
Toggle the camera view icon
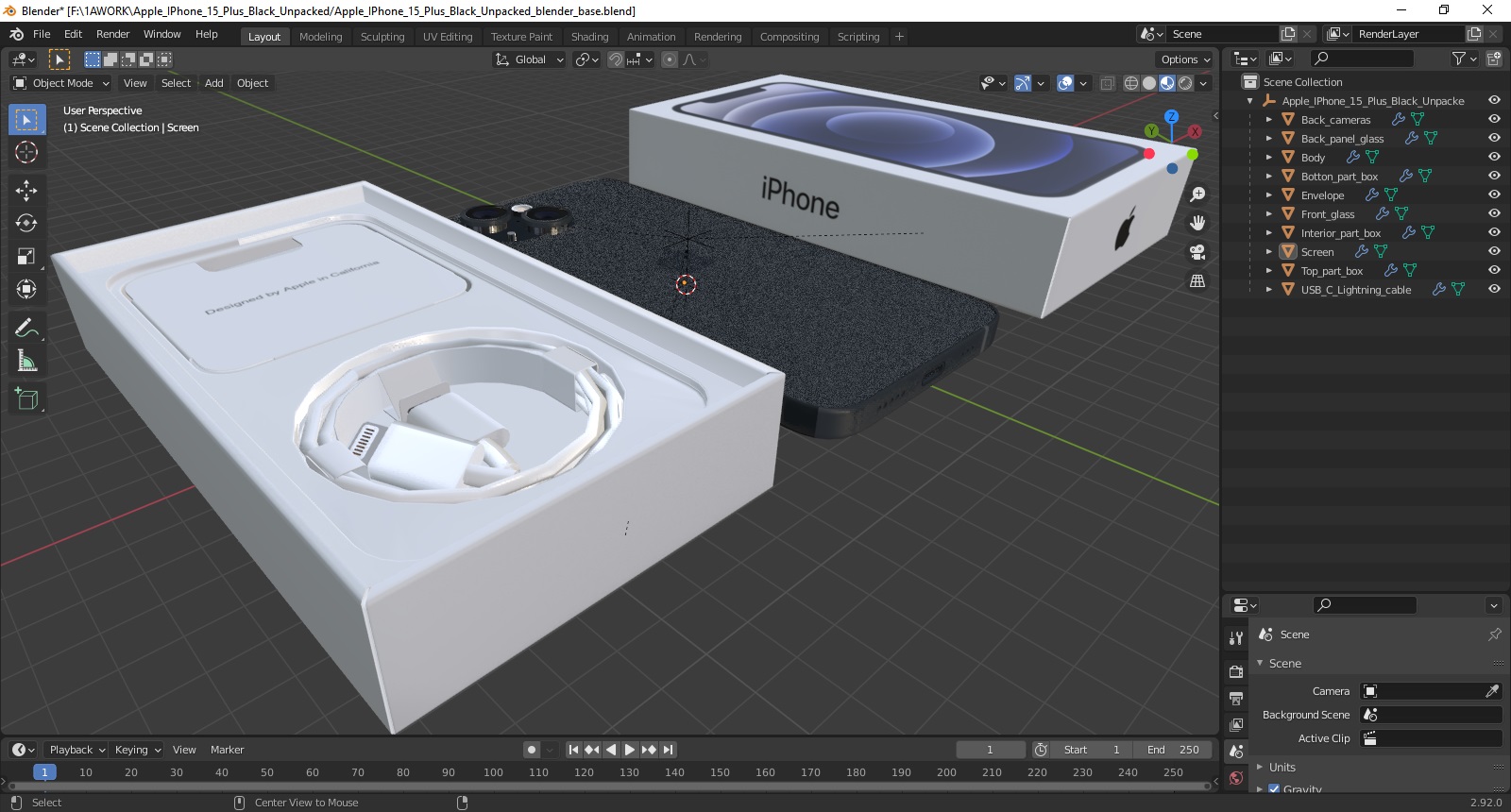tap(1197, 252)
